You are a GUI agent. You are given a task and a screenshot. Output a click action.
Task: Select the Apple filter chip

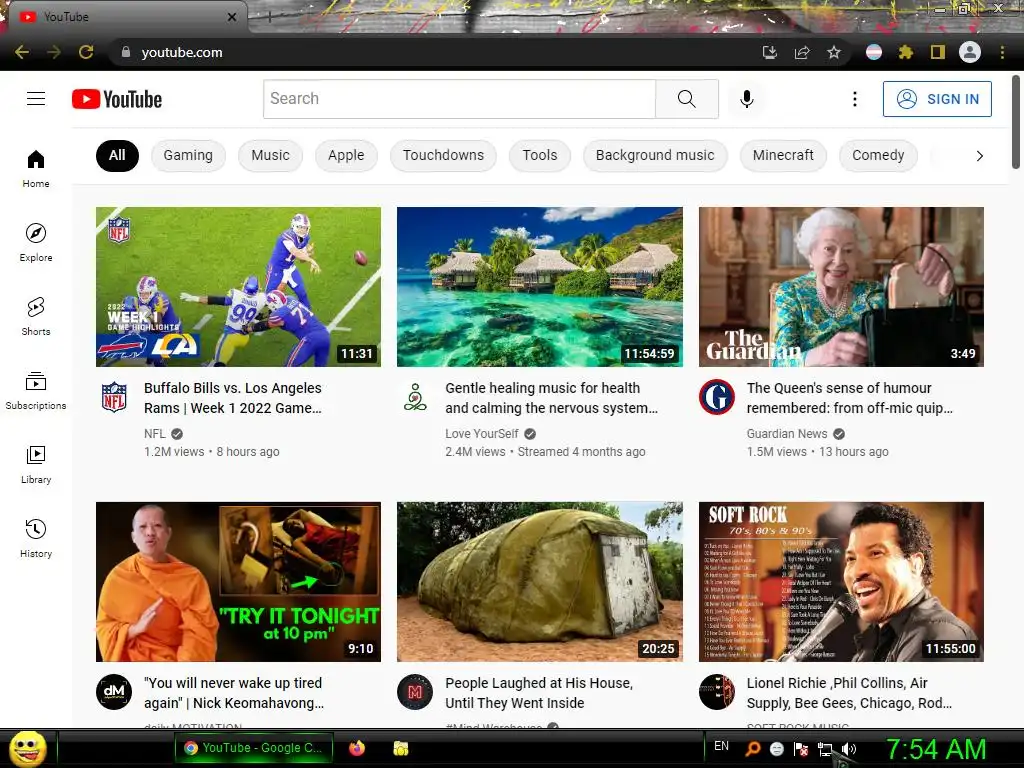[346, 155]
